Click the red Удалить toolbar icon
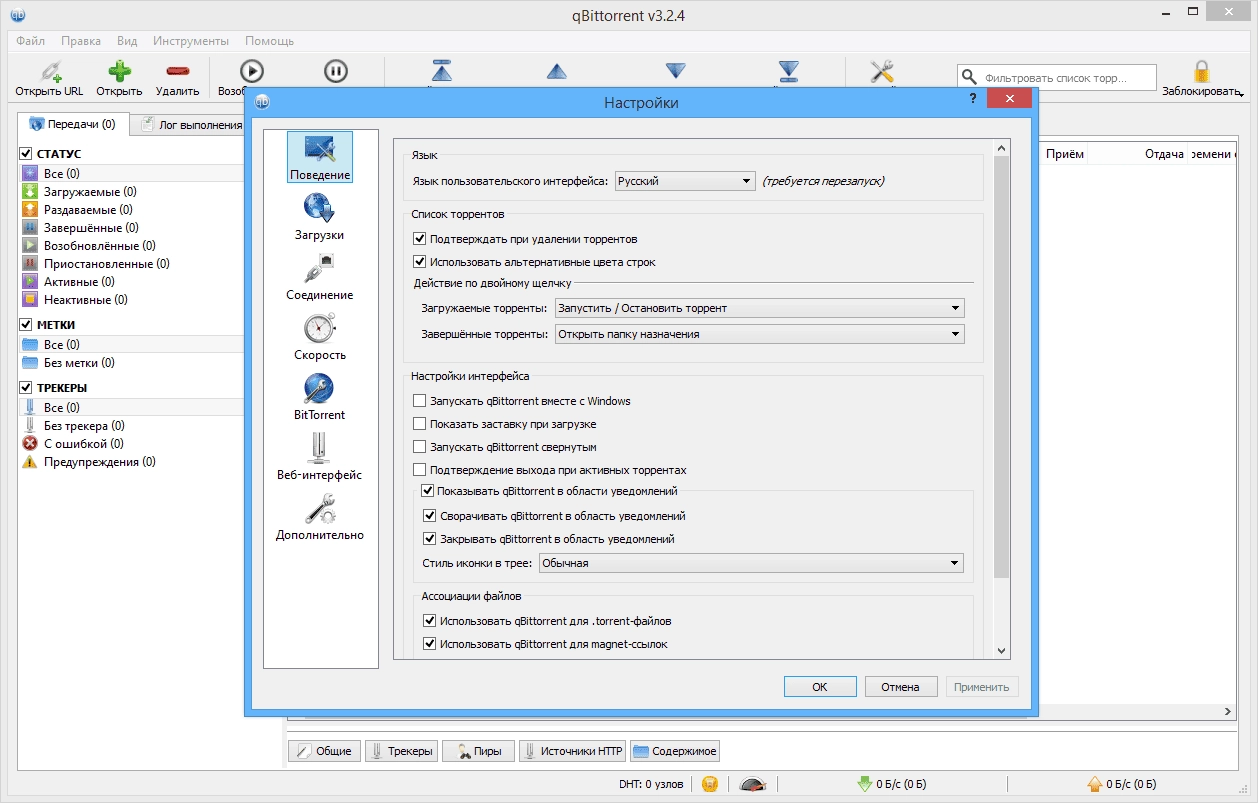The width and height of the screenshot is (1258, 803). (178, 71)
